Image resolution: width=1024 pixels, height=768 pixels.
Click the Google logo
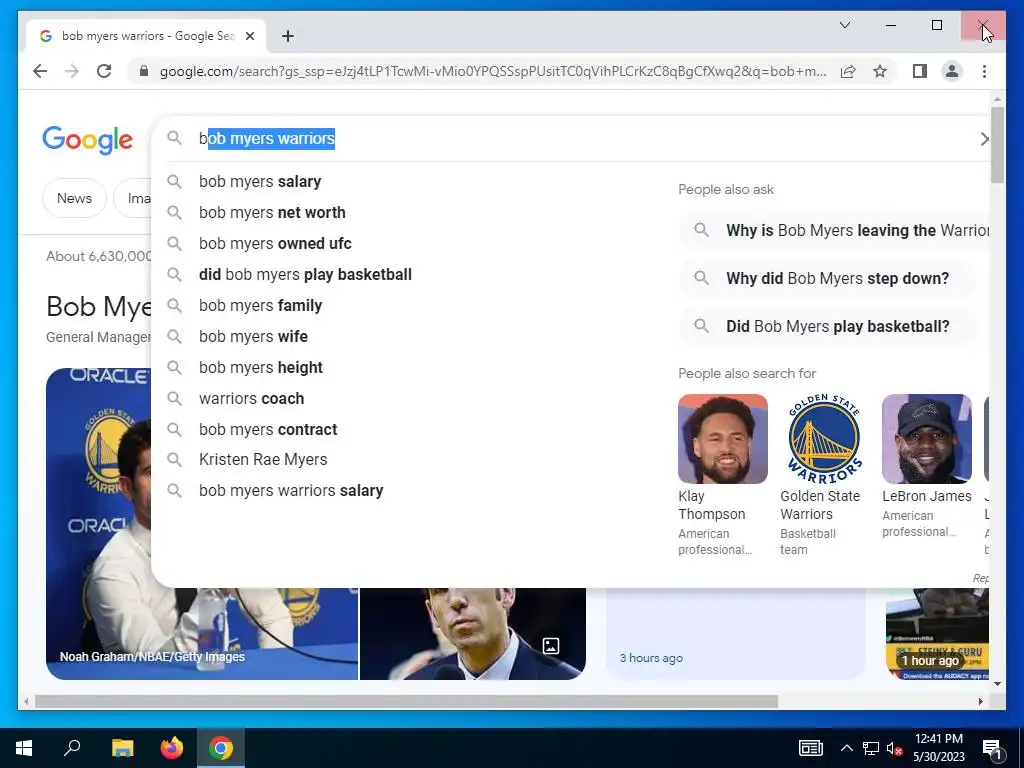[x=88, y=140]
